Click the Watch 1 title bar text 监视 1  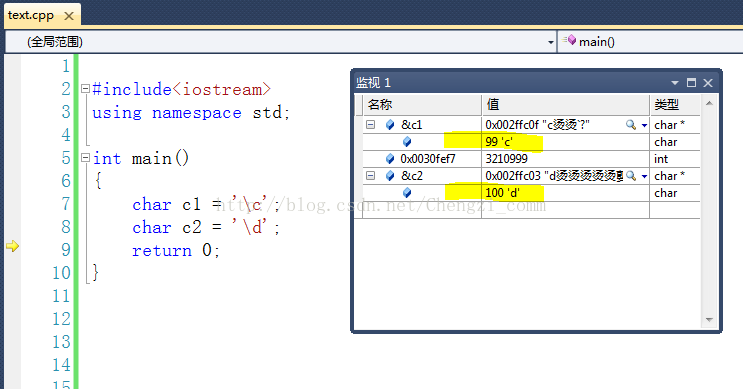click(x=373, y=83)
